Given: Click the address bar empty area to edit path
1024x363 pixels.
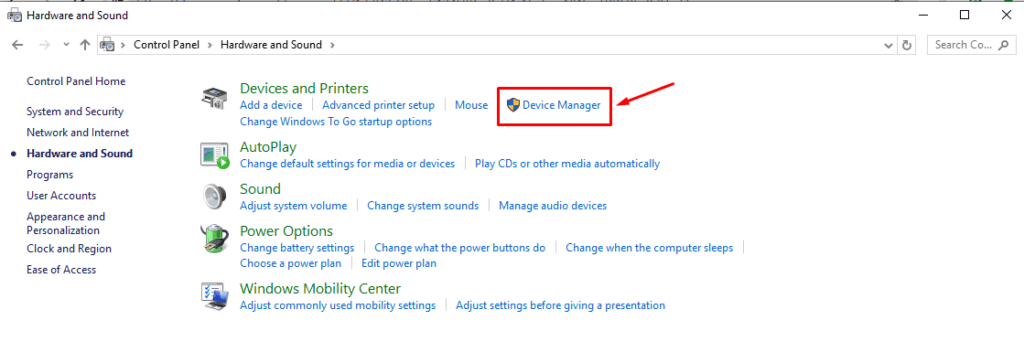Looking at the screenshot, I should pyautogui.click(x=607, y=45).
